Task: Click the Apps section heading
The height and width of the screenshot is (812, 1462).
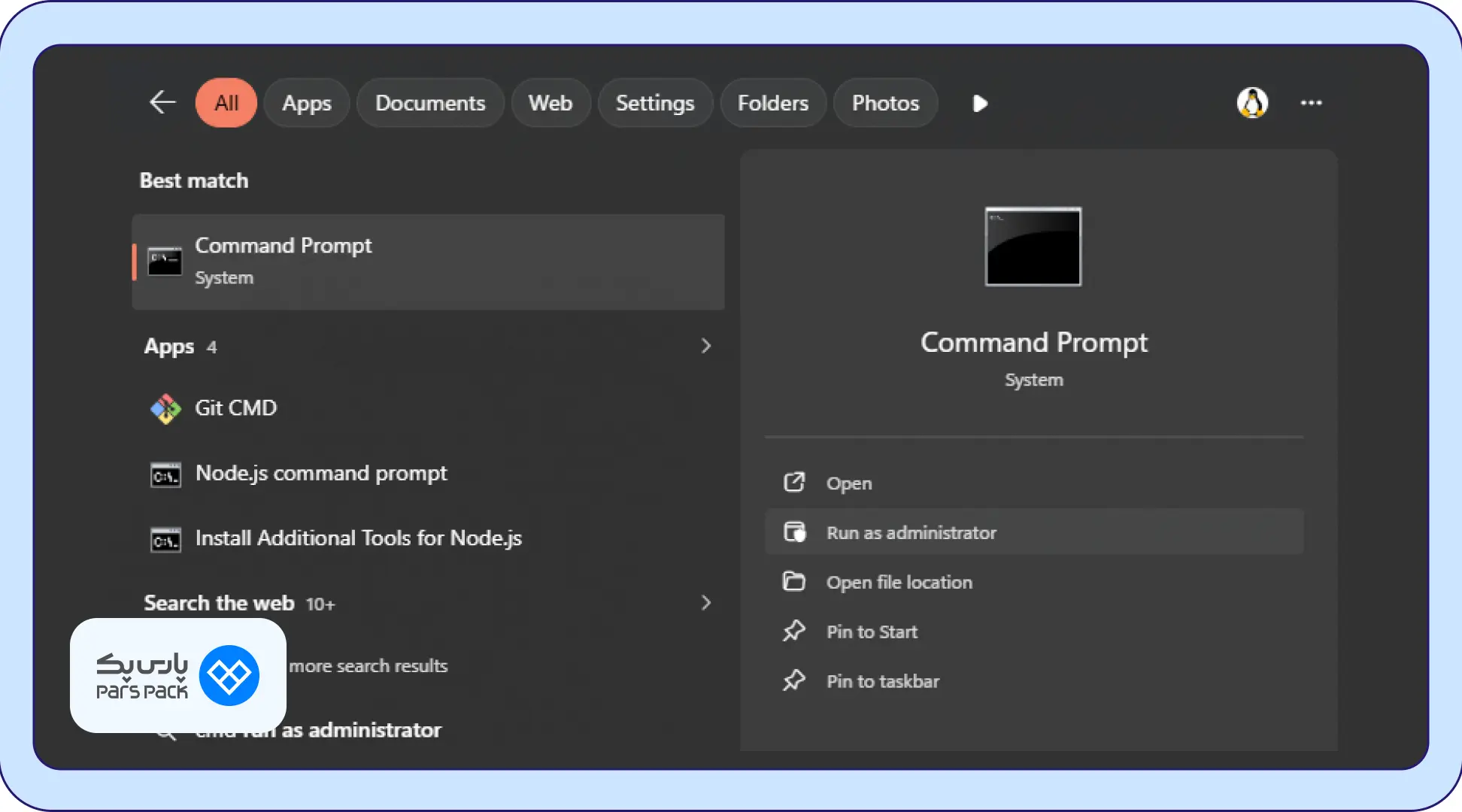Action: 169,347
